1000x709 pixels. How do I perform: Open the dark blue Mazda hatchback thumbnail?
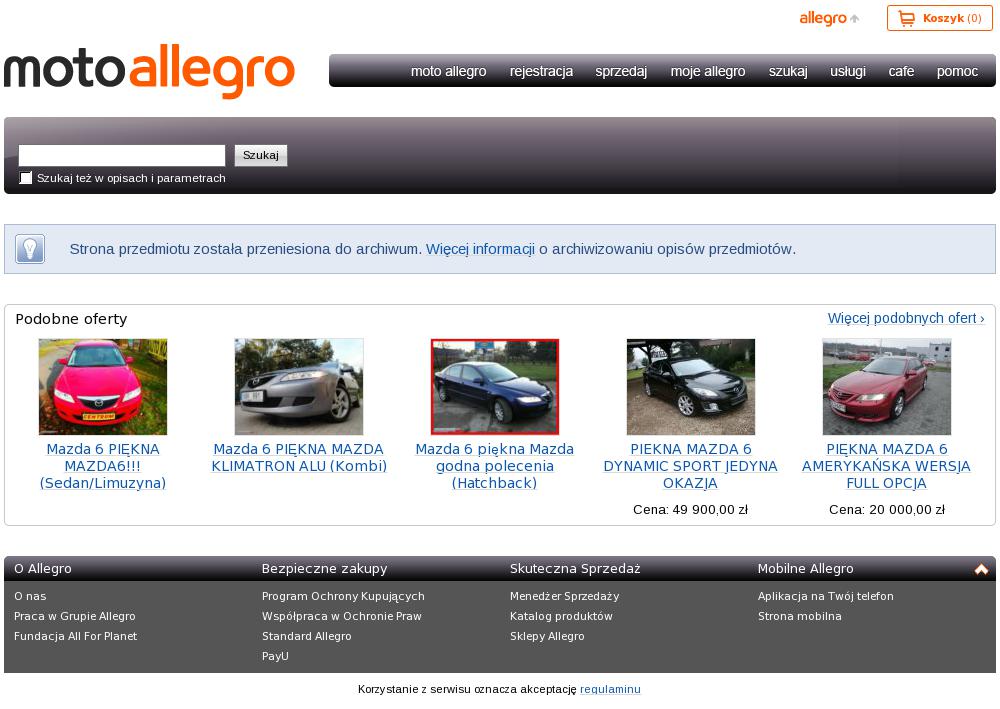[495, 387]
